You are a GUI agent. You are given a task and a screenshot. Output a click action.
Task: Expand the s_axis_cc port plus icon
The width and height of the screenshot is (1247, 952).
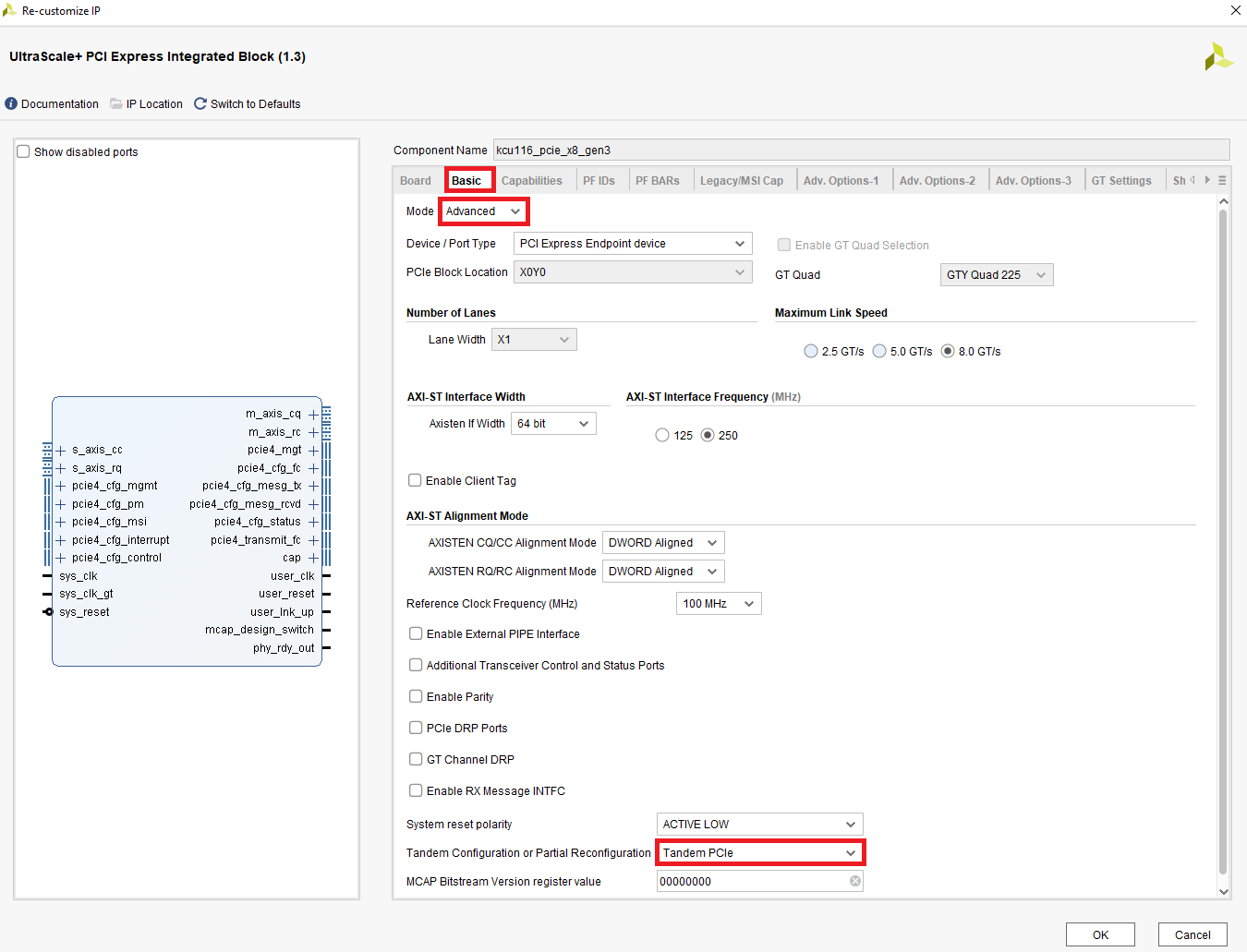61,451
